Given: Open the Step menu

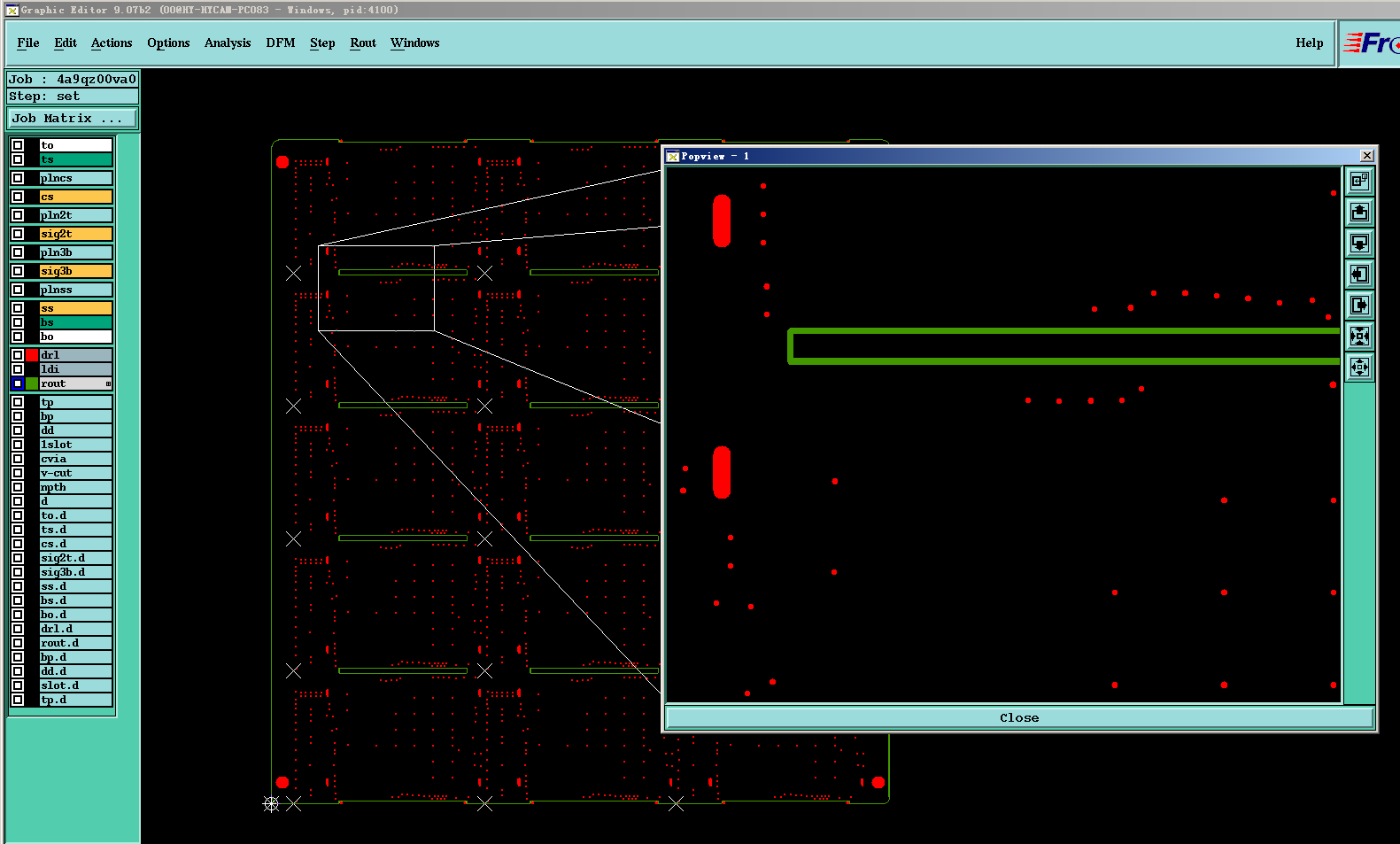Looking at the screenshot, I should click(x=322, y=43).
